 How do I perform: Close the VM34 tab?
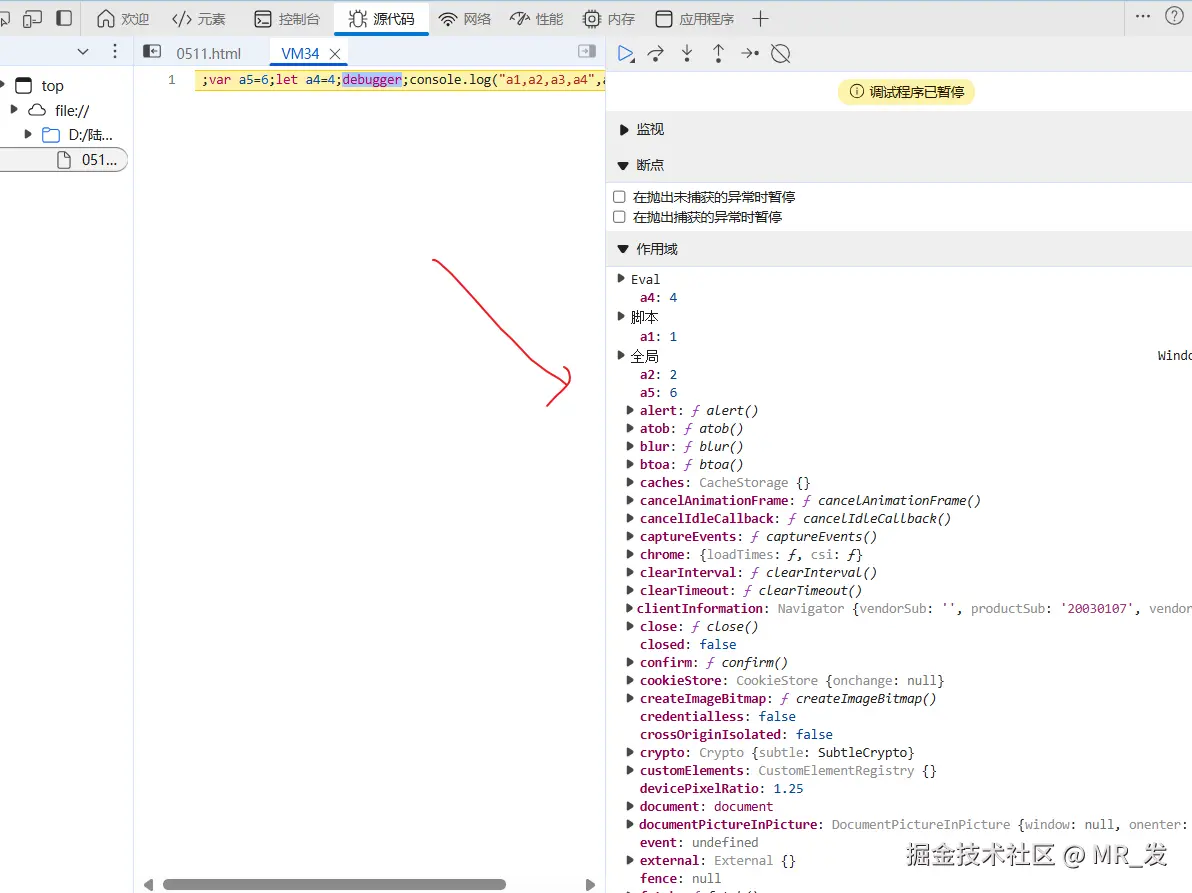(334, 54)
